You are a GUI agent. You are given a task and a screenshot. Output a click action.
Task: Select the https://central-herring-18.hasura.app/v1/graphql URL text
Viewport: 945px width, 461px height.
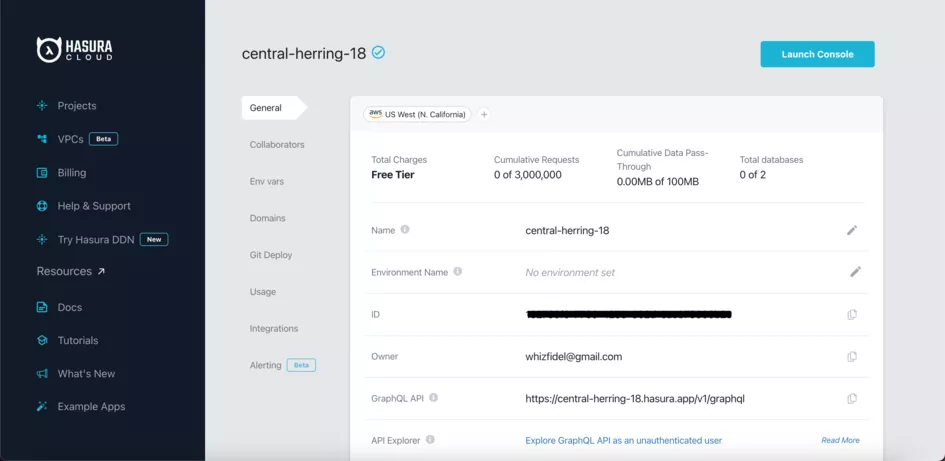point(635,398)
